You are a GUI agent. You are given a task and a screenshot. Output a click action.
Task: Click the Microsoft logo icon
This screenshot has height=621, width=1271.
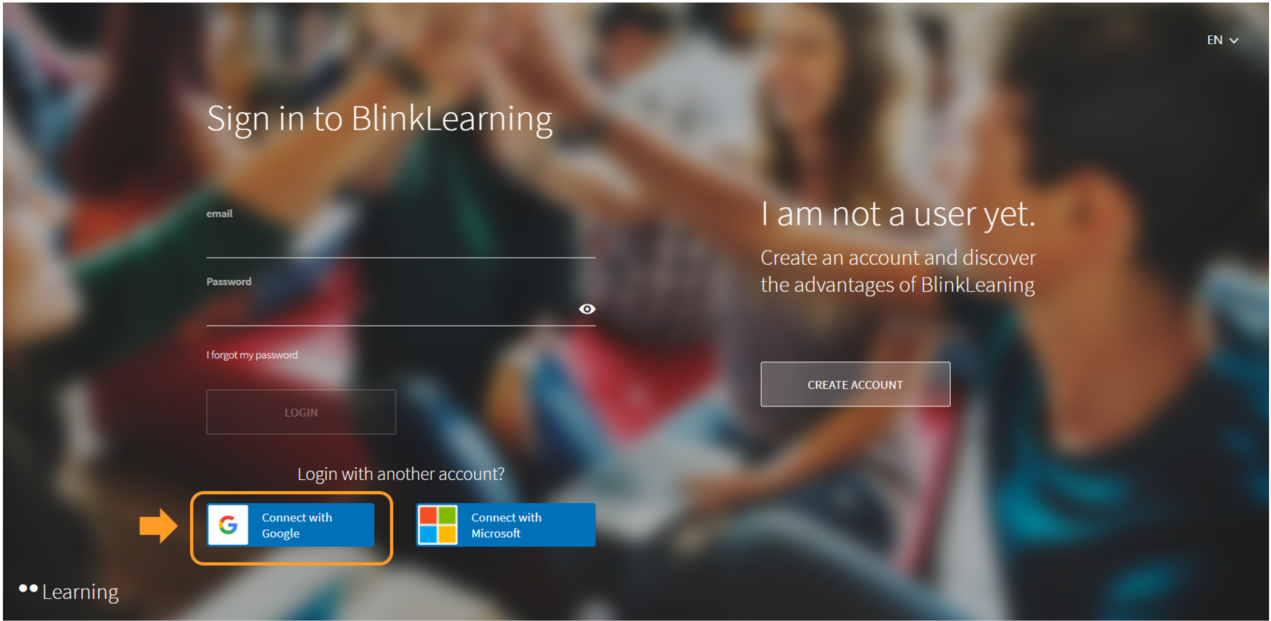pyautogui.click(x=437, y=525)
